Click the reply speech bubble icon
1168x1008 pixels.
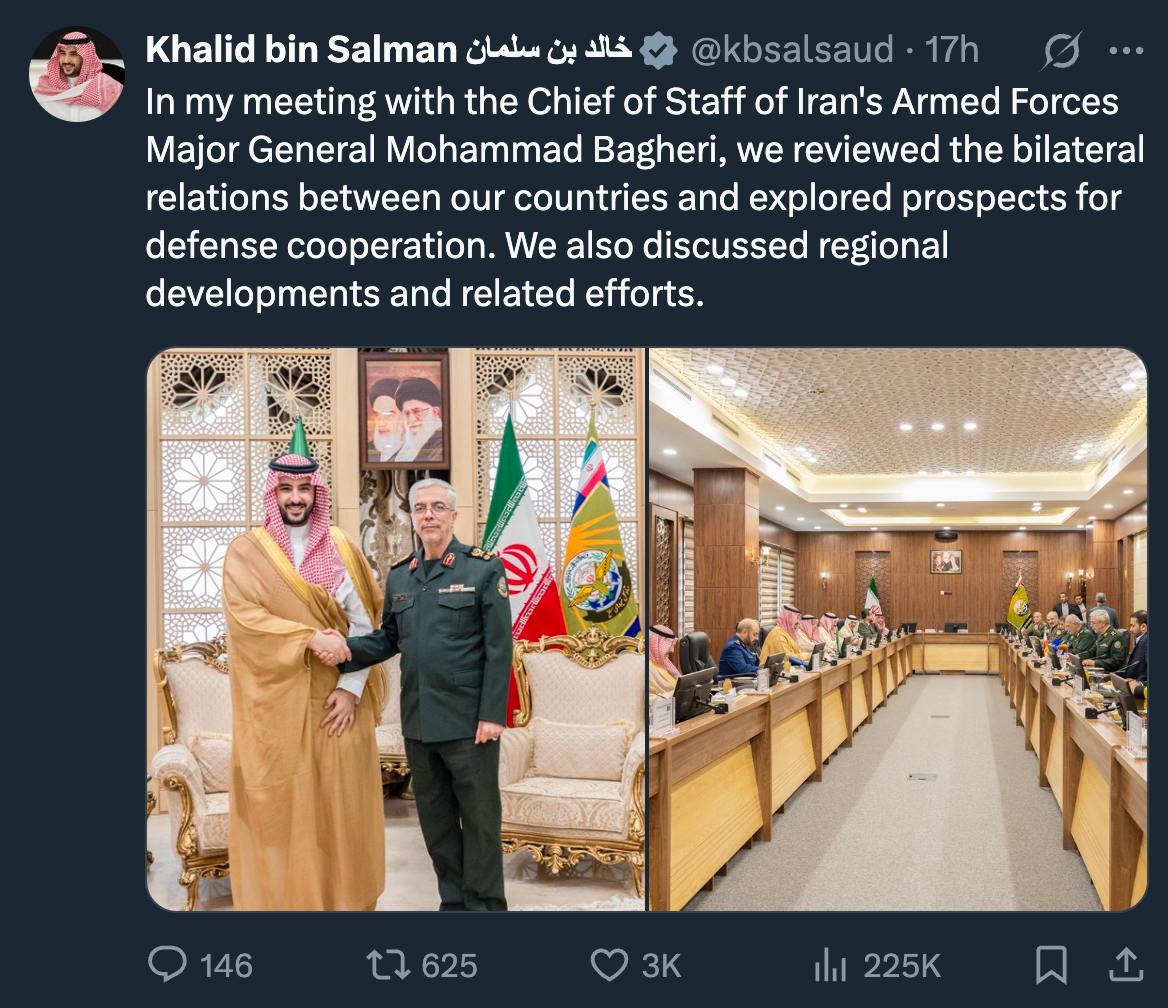coord(166,964)
